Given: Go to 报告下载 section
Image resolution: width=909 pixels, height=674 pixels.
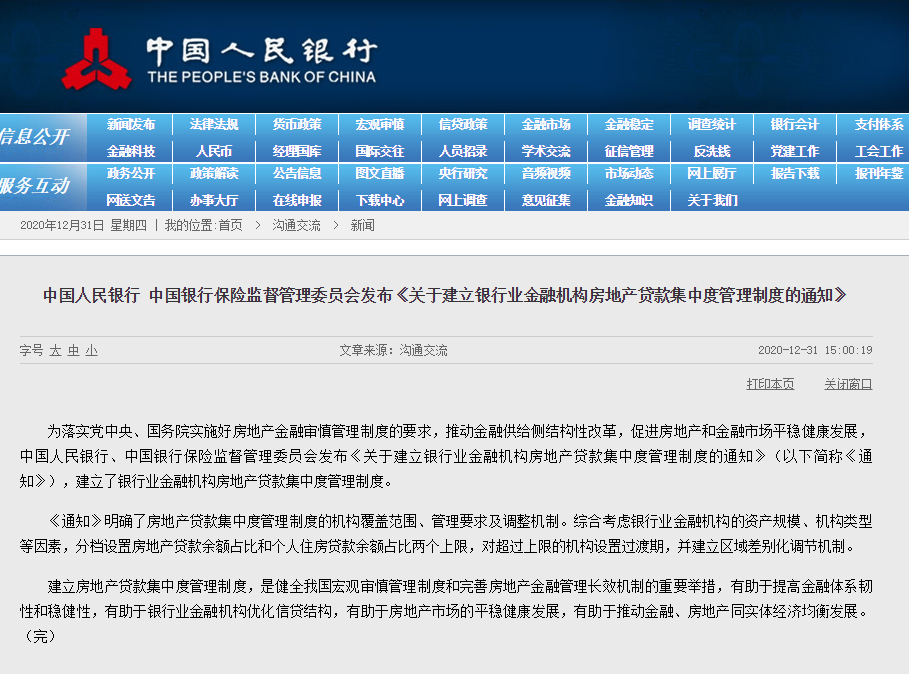Looking at the screenshot, I should (794, 173).
